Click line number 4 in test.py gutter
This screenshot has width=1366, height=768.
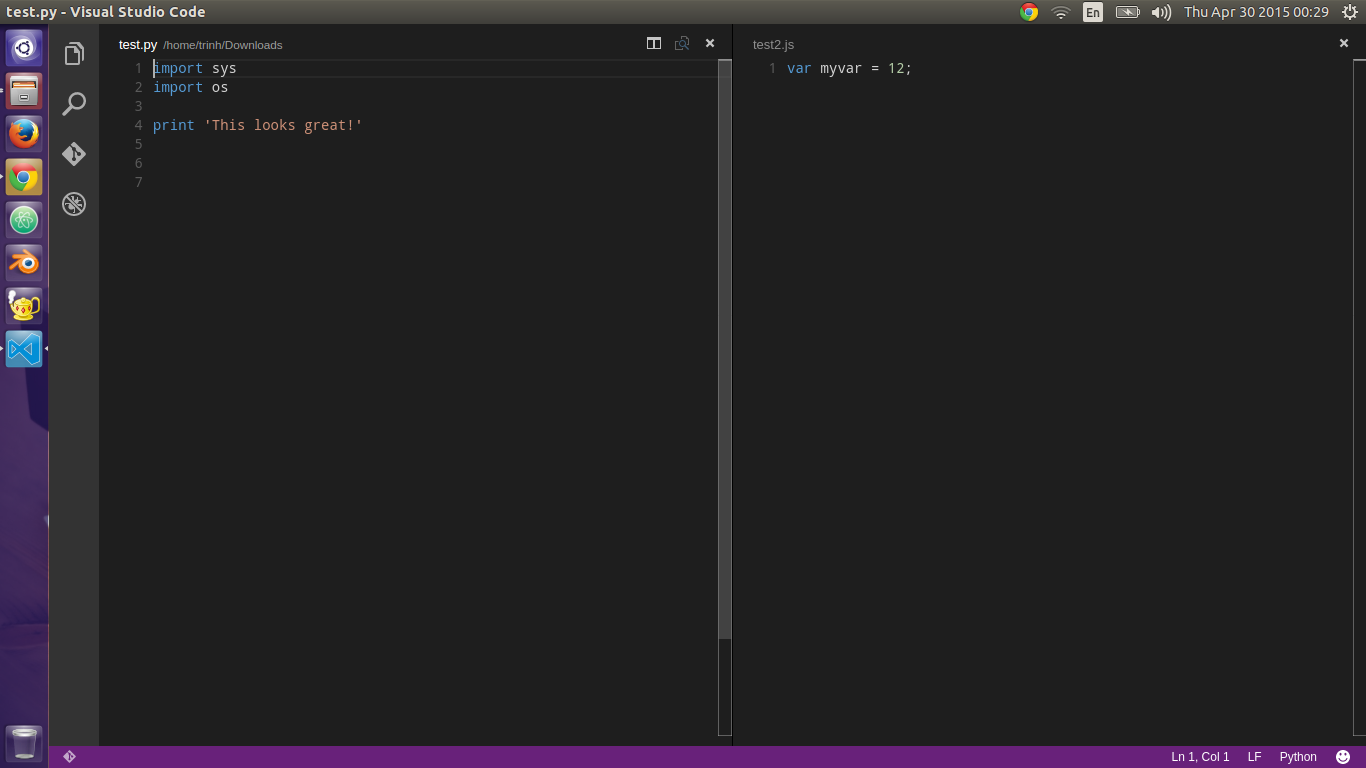(139, 125)
